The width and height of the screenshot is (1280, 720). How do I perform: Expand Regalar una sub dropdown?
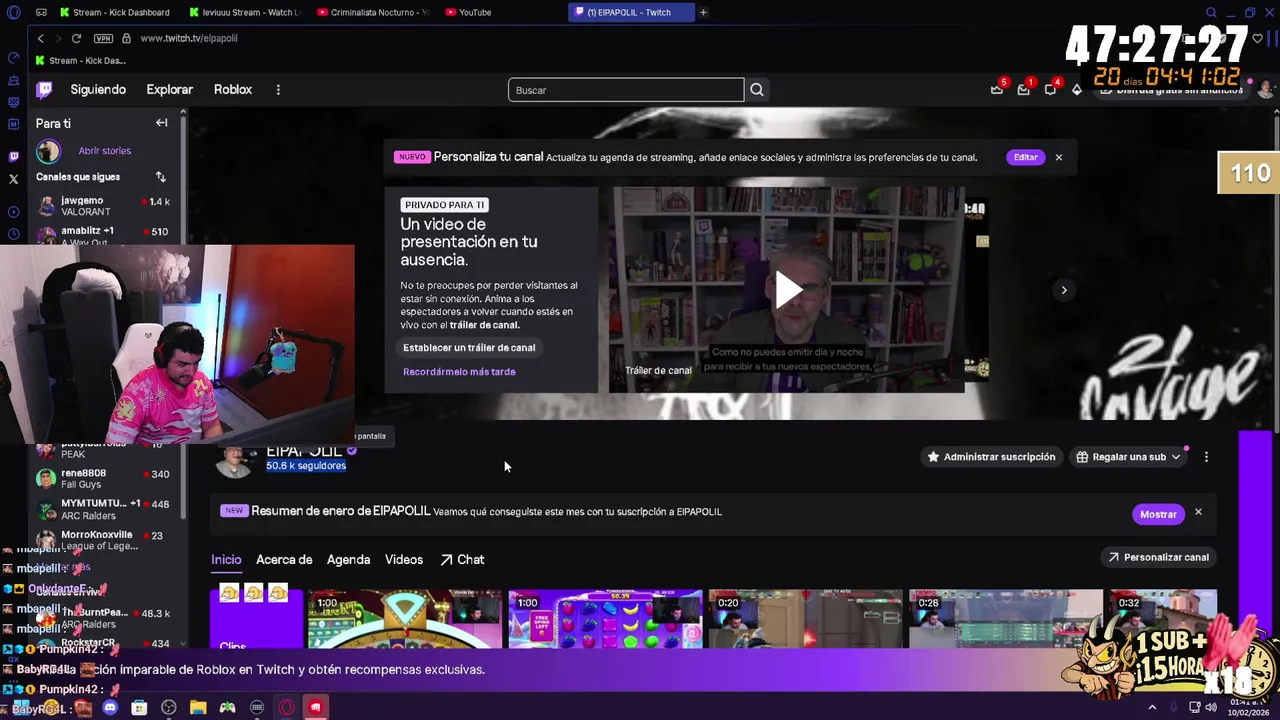[1128, 457]
